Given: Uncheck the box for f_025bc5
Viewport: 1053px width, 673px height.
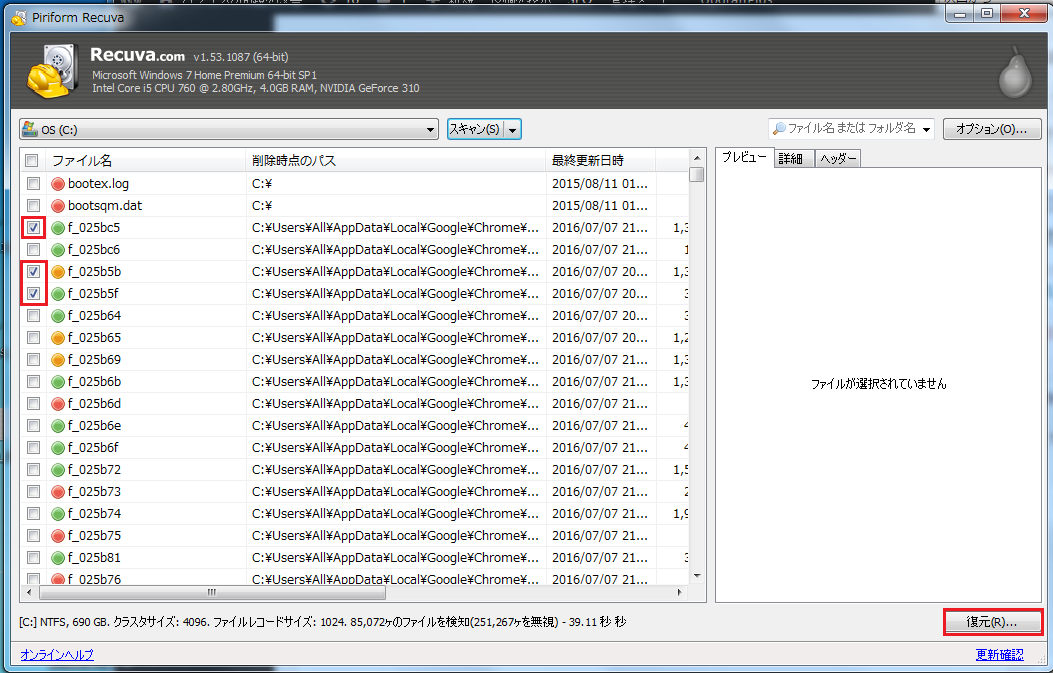Looking at the screenshot, I should click(x=33, y=228).
